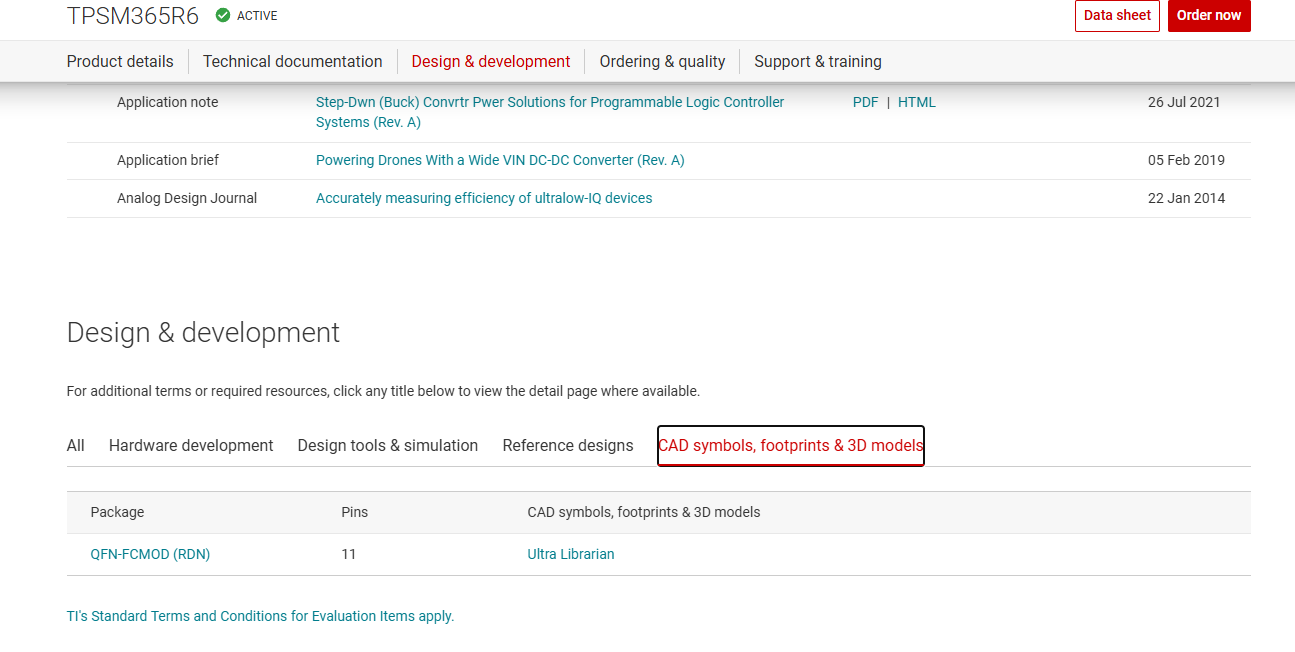Viewport: 1295px width, 652px height.
Task: View HTML version of application note
Action: tap(916, 102)
